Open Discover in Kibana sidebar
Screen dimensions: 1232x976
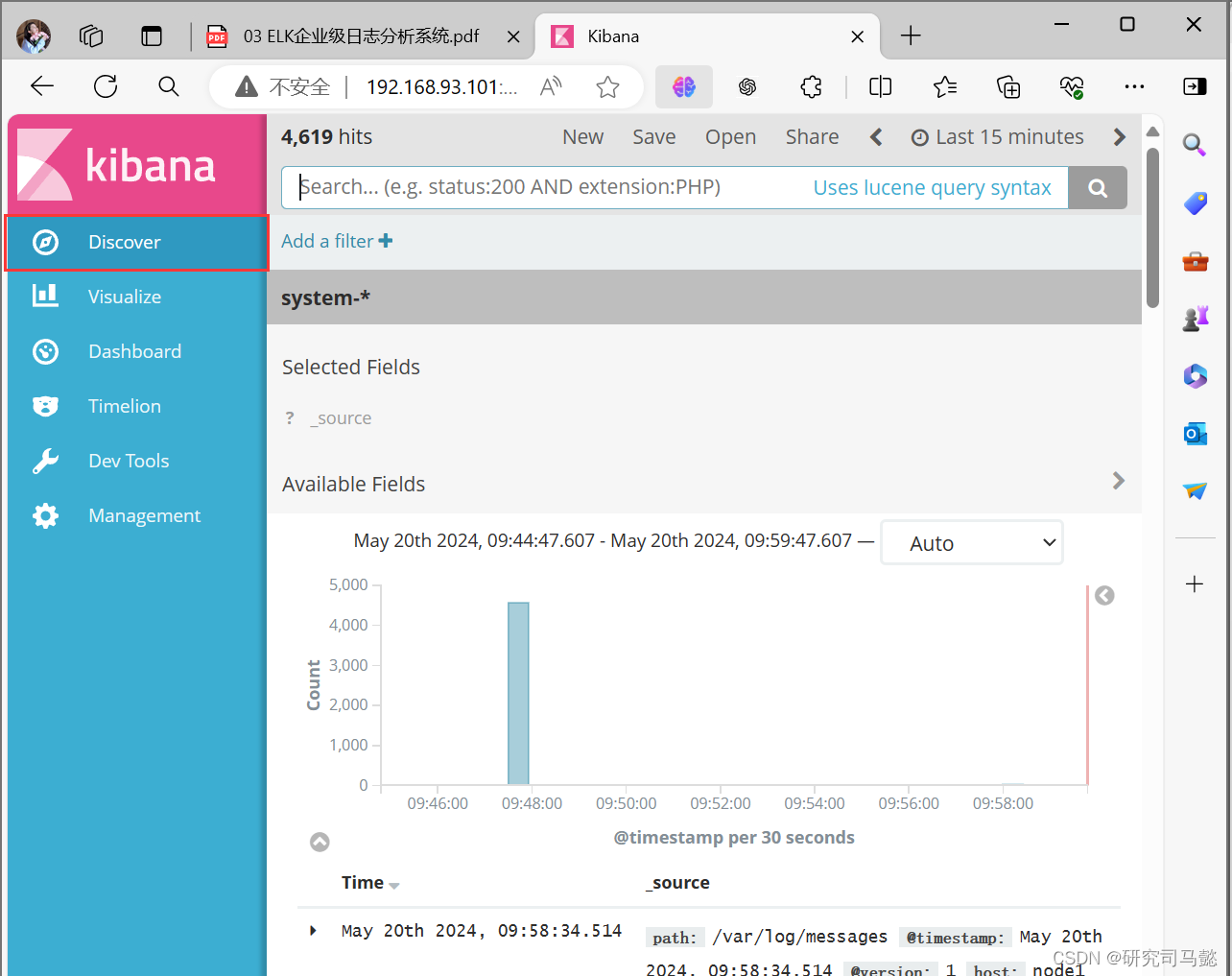pos(137,242)
